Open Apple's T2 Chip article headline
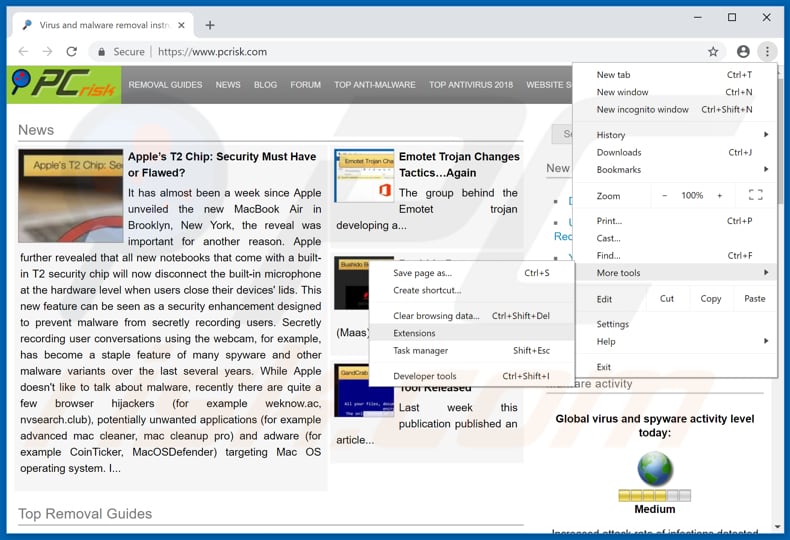 pos(222,164)
